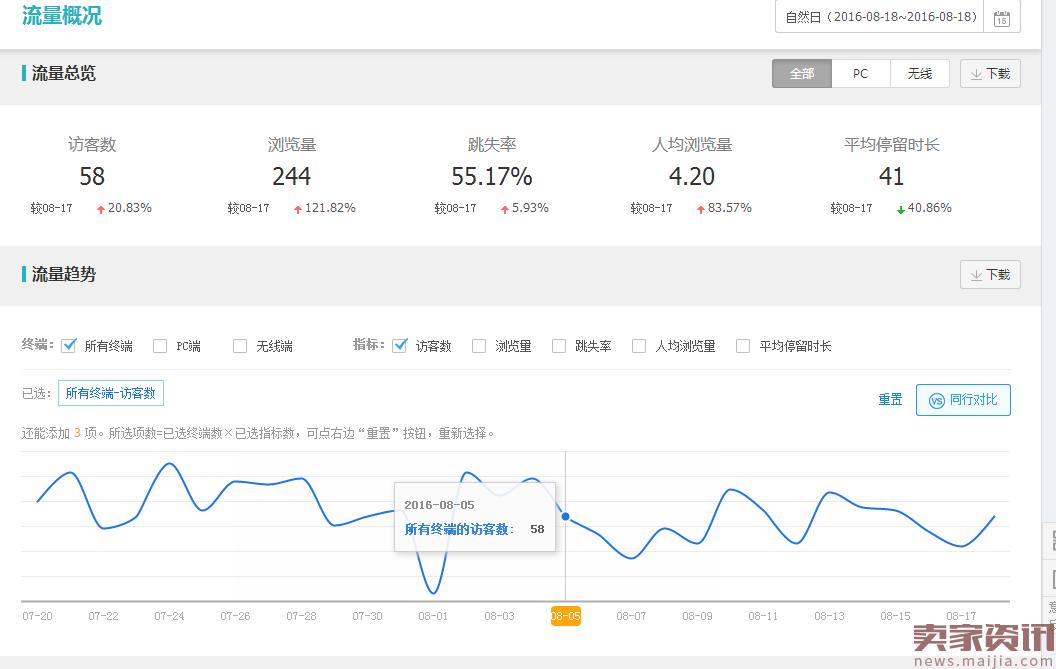Screen dimensions: 1056x669
Task: Click the highlighted 08-05 date marker
Action: point(565,616)
